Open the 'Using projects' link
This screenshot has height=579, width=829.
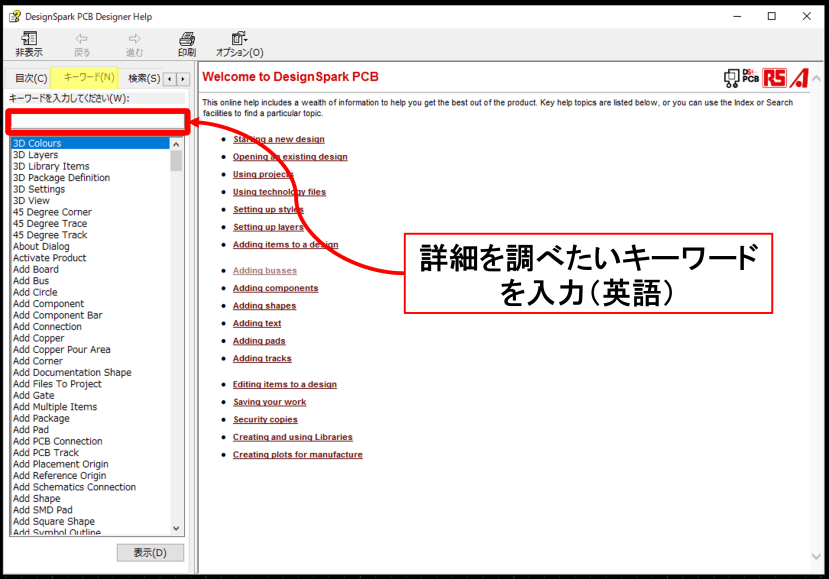[x=263, y=174]
